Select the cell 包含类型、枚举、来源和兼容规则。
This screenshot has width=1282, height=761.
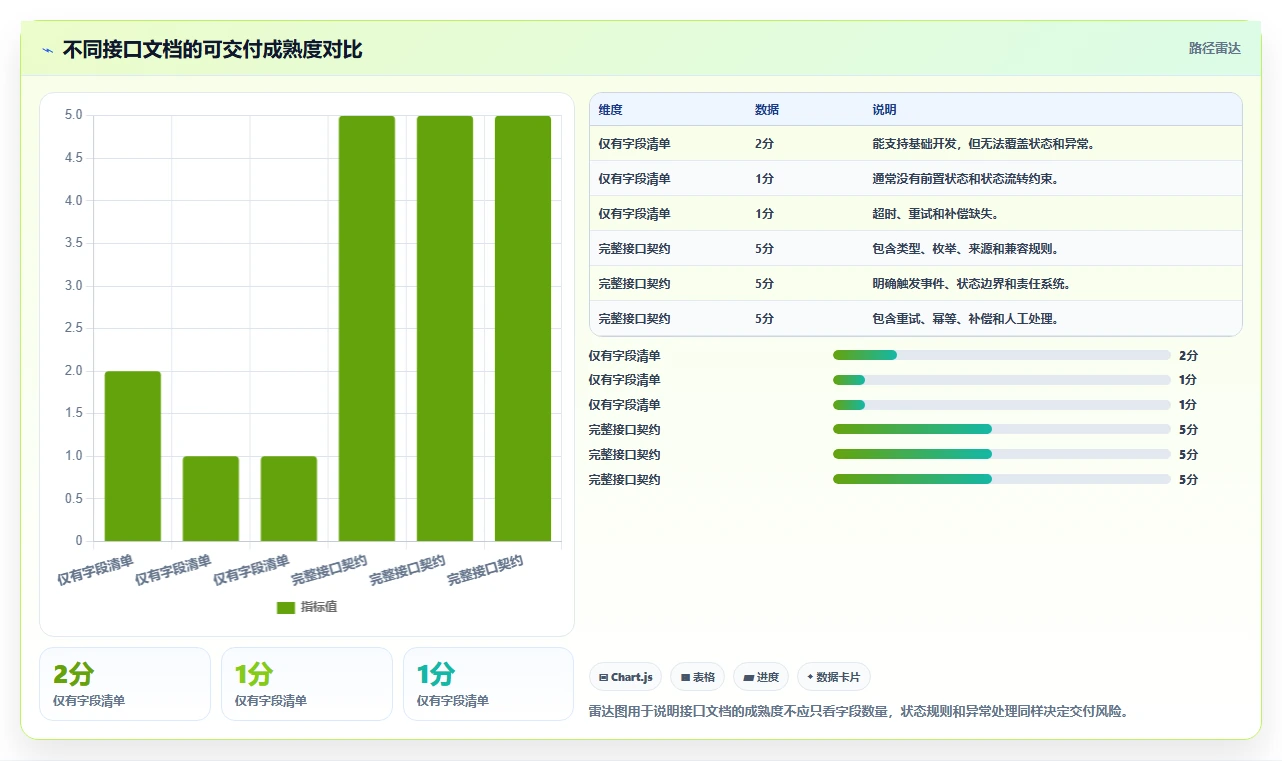coord(966,249)
